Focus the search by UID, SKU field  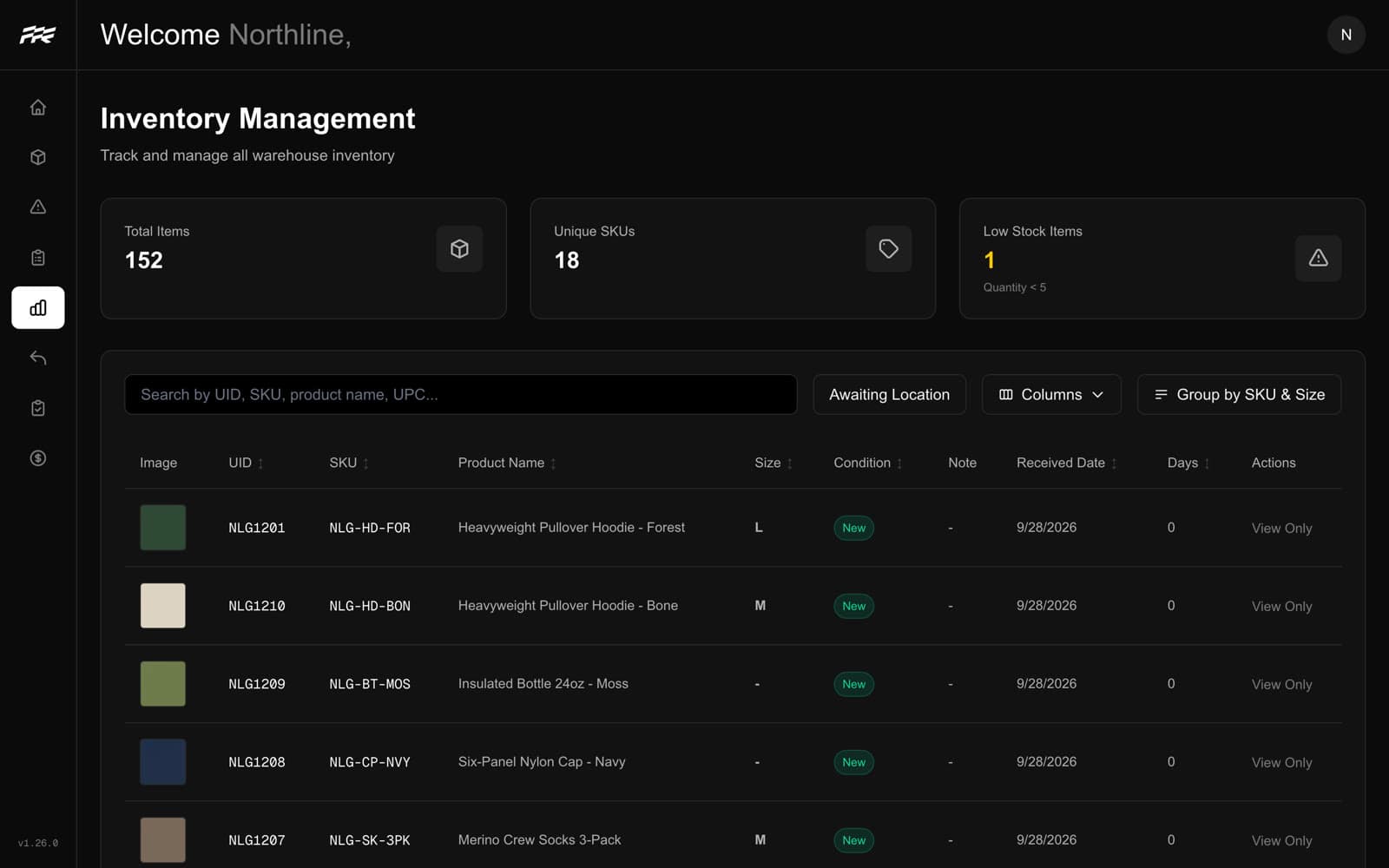[x=460, y=394]
